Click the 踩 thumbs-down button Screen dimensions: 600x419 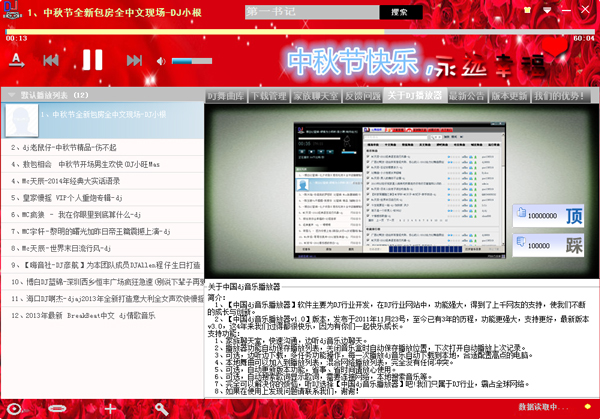pyautogui.click(x=548, y=245)
